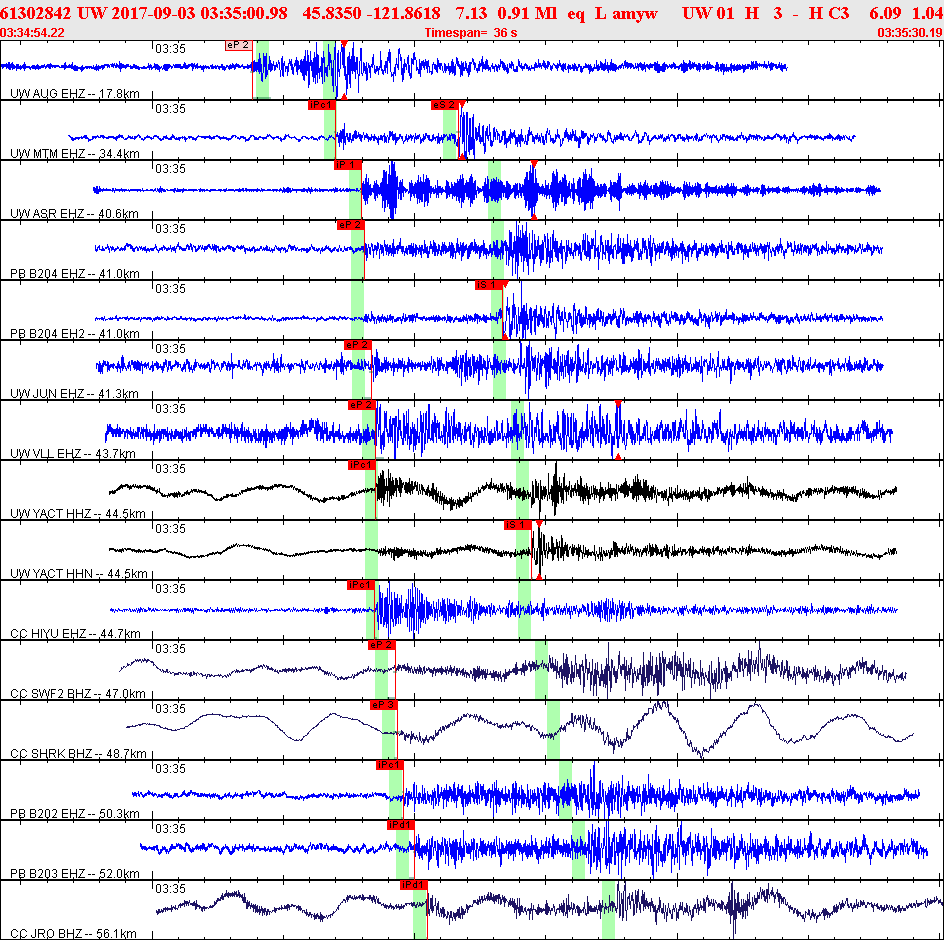Select the eP 2 pick flag on UW AUG EHZ

tap(238, 45)
